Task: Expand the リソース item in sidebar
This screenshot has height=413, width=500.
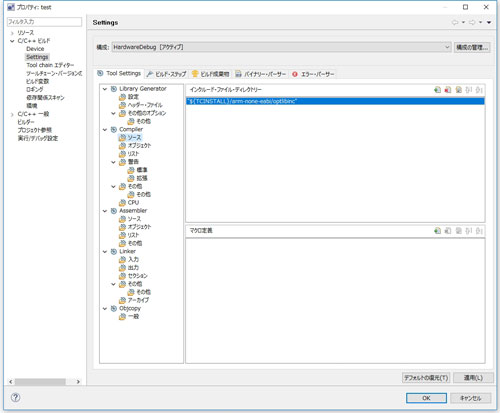Action: coord(12,33)
